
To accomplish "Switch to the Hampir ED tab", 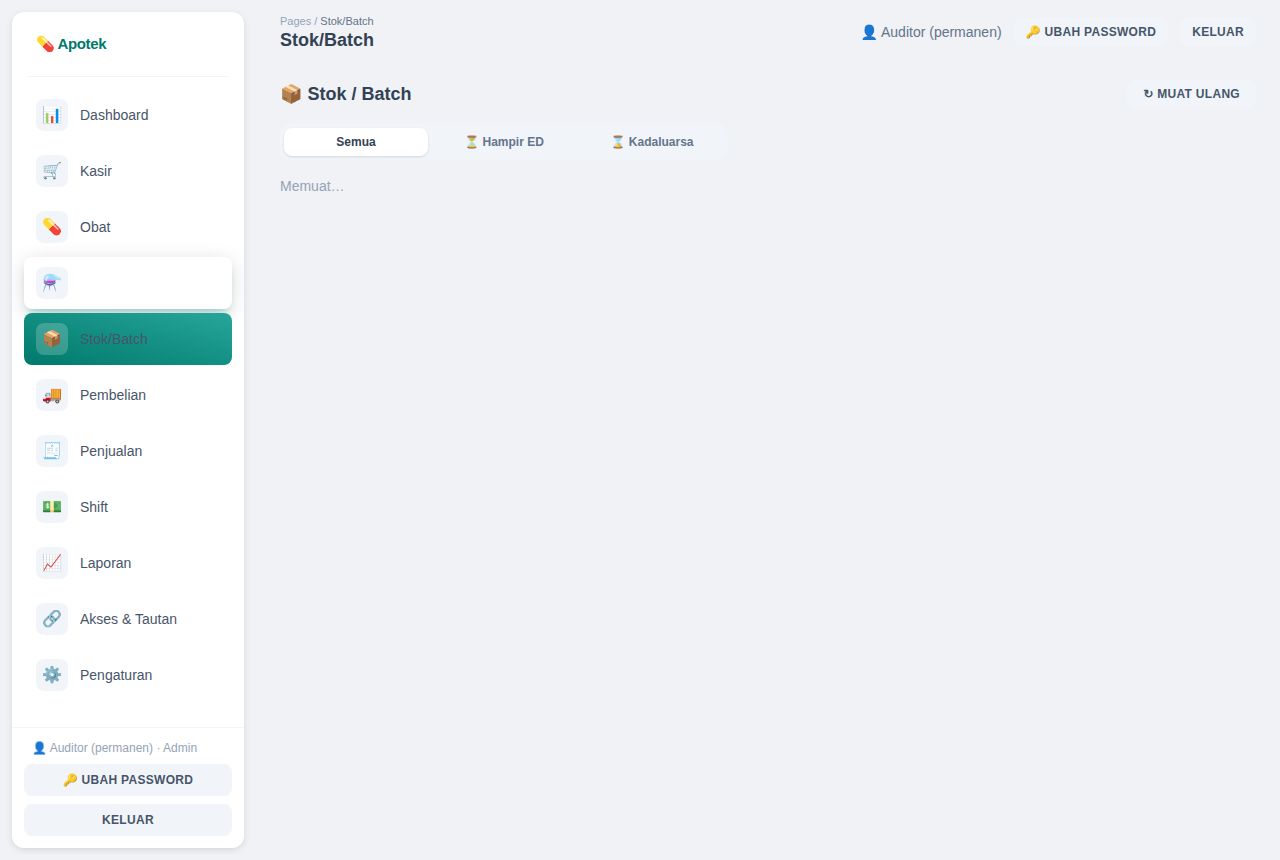I will coord(504,142).
